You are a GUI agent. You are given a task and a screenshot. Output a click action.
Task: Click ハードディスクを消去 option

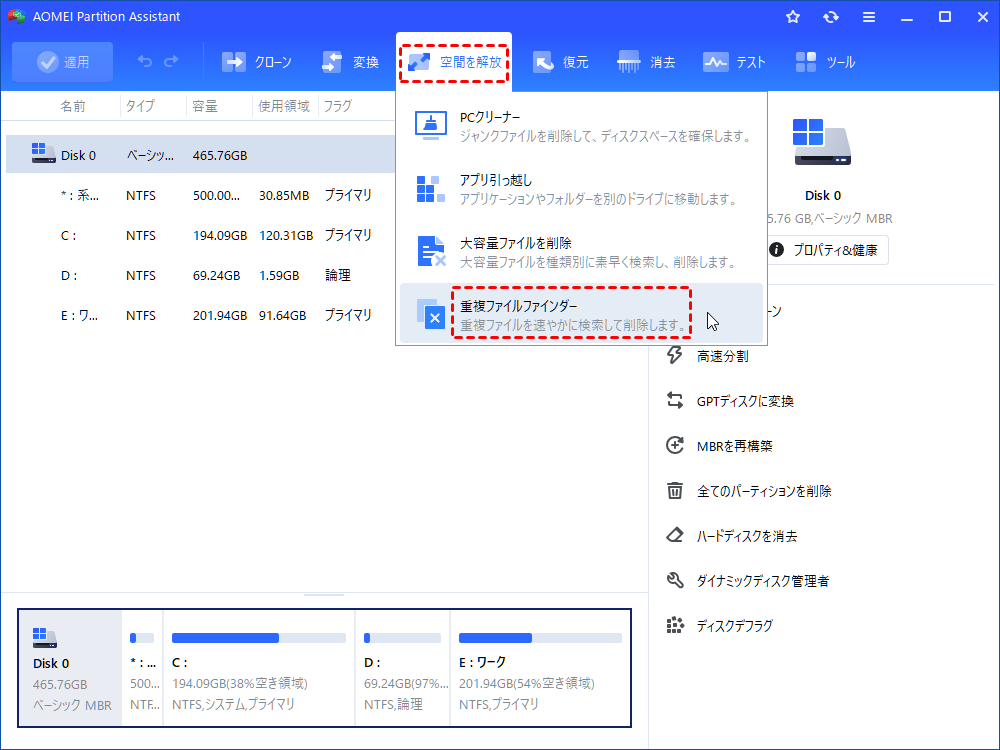point(747,536)
